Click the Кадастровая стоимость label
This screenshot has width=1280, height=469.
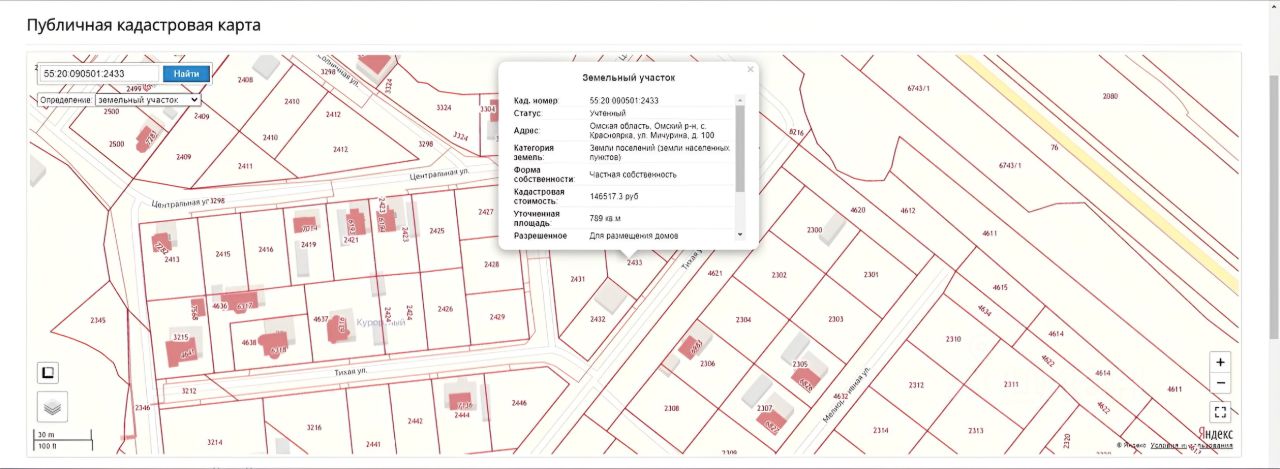(539, 196)
